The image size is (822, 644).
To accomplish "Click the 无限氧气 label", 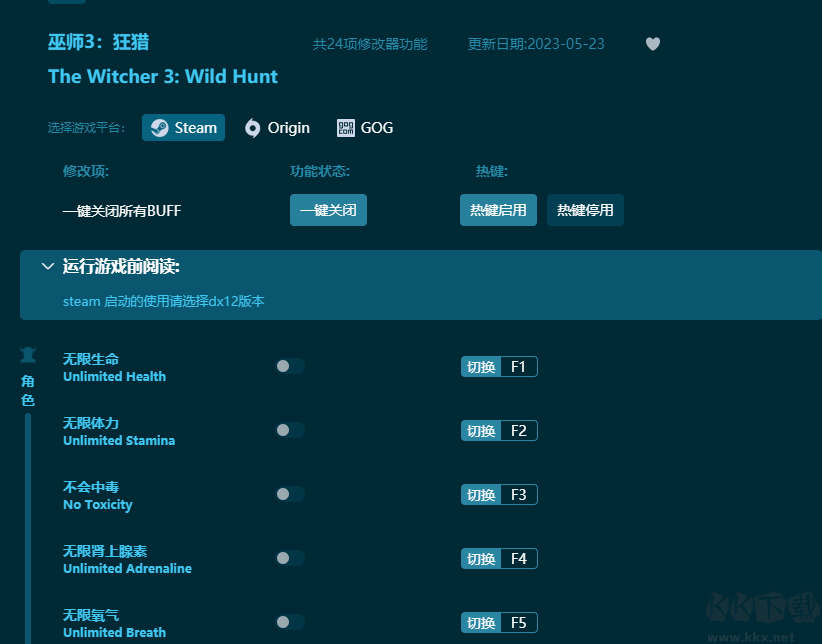I will [91, 615].
